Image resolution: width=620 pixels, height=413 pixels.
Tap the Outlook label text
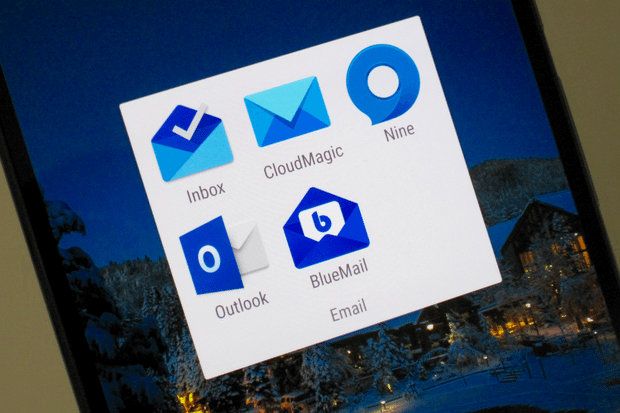click(x=242, y=305)
